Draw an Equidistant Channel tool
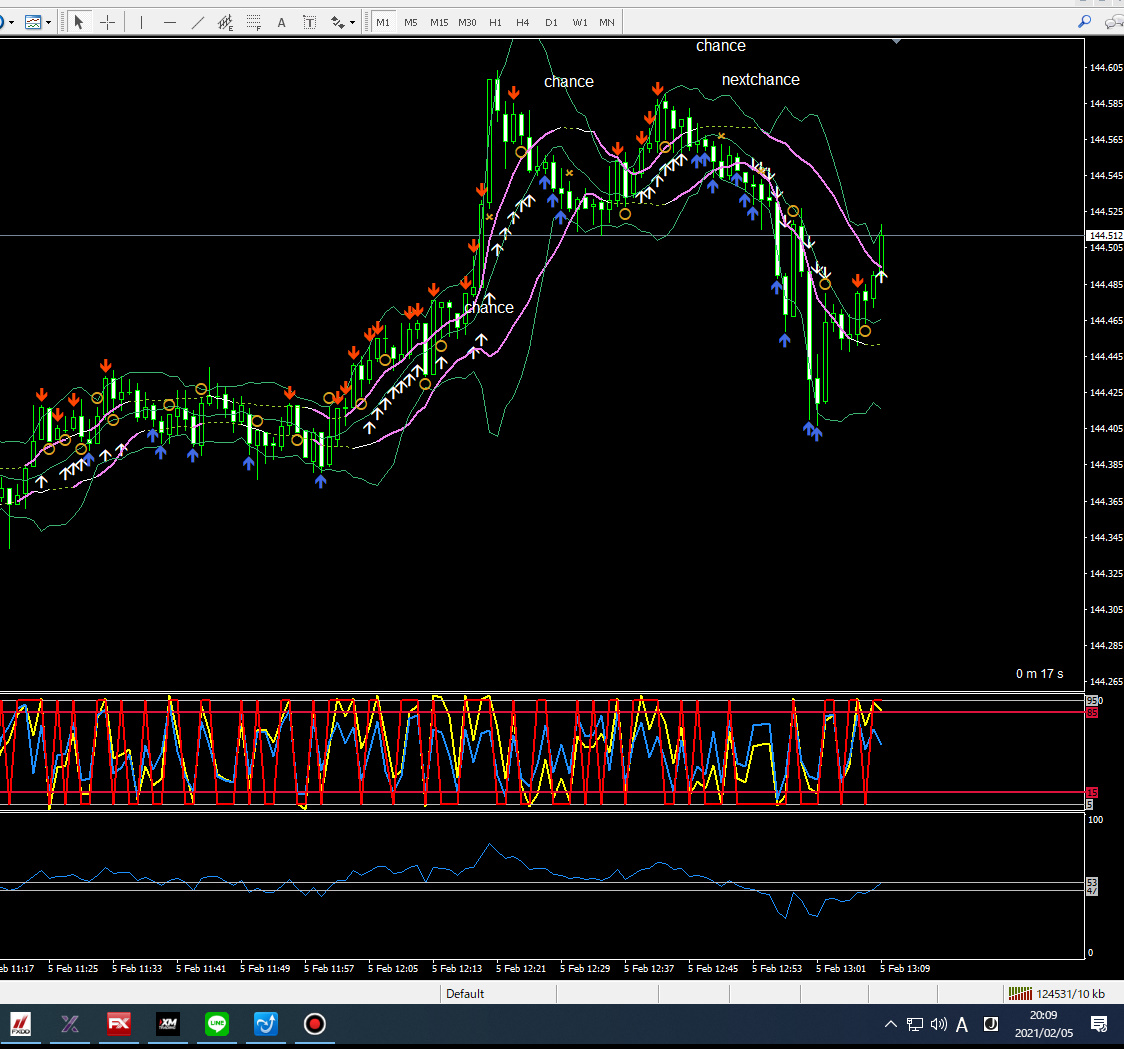This screenshot has height=1049, width=1124. (x=226, y=22)
